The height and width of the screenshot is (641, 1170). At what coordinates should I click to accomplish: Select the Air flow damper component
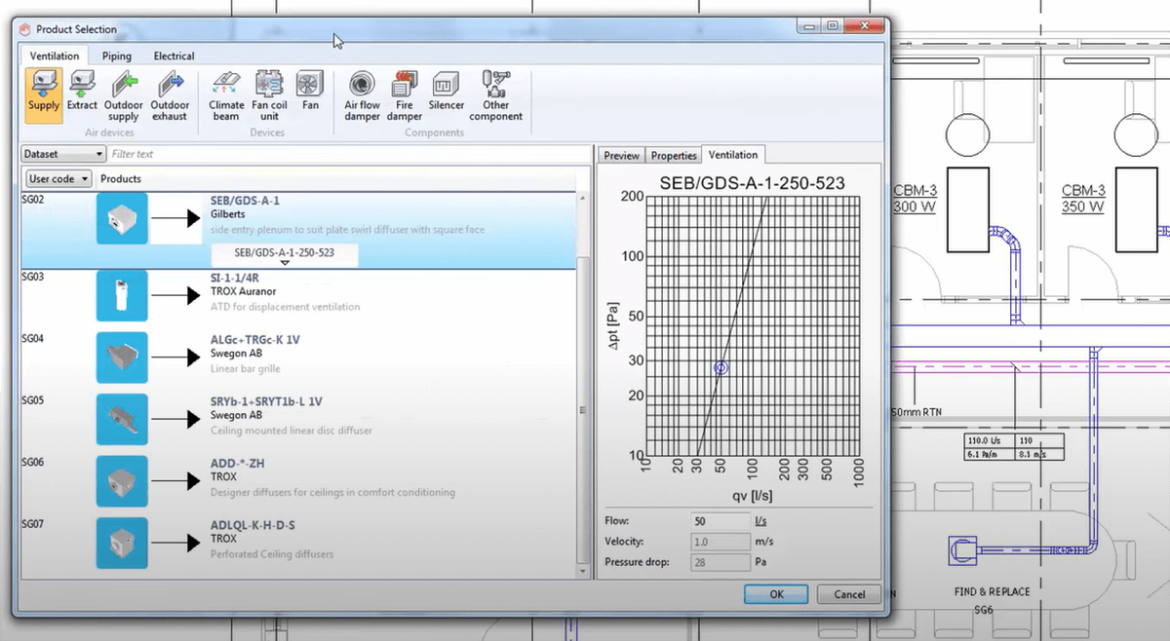pyautogui.click(x=362, y=94)
